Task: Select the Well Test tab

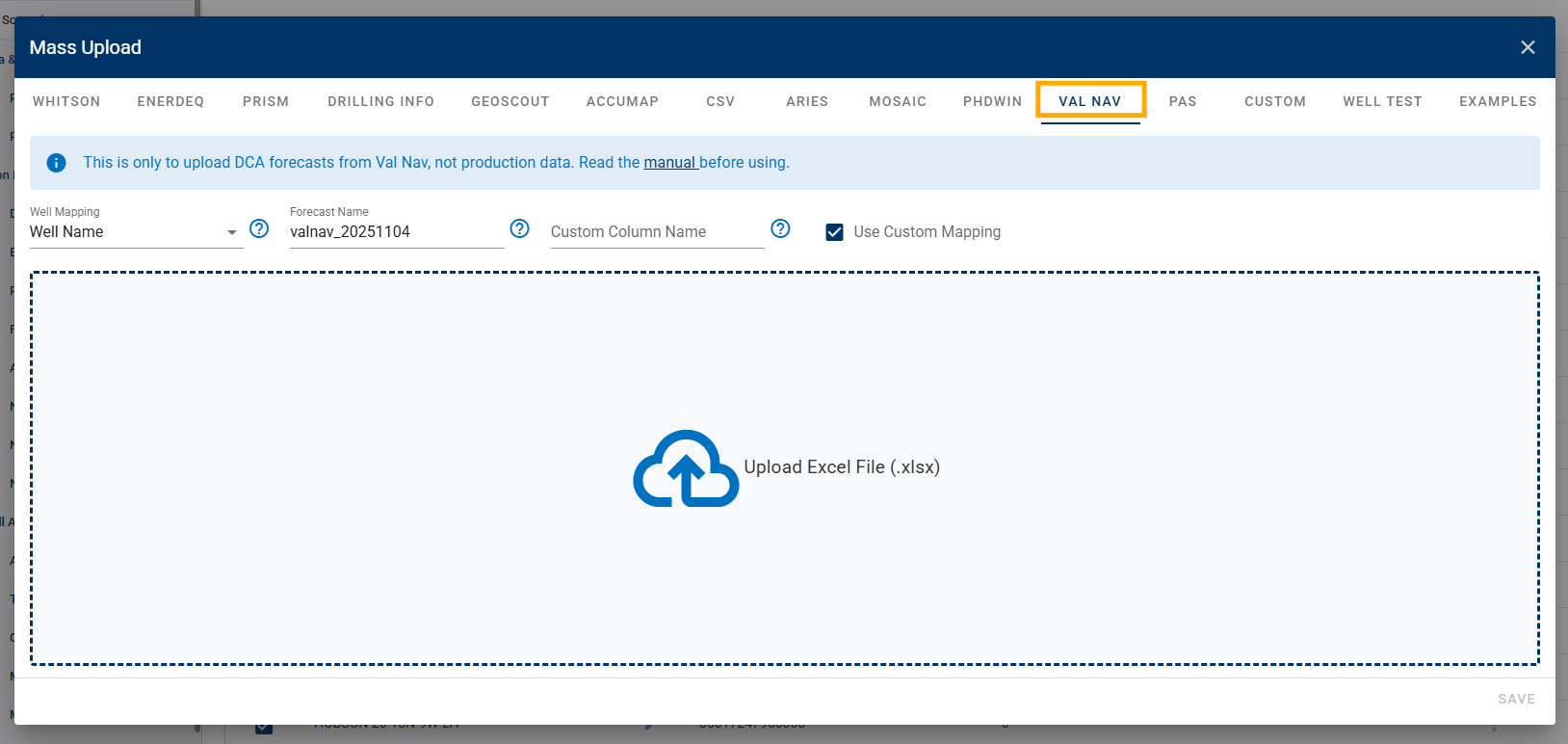Action: coord(1382,101)
